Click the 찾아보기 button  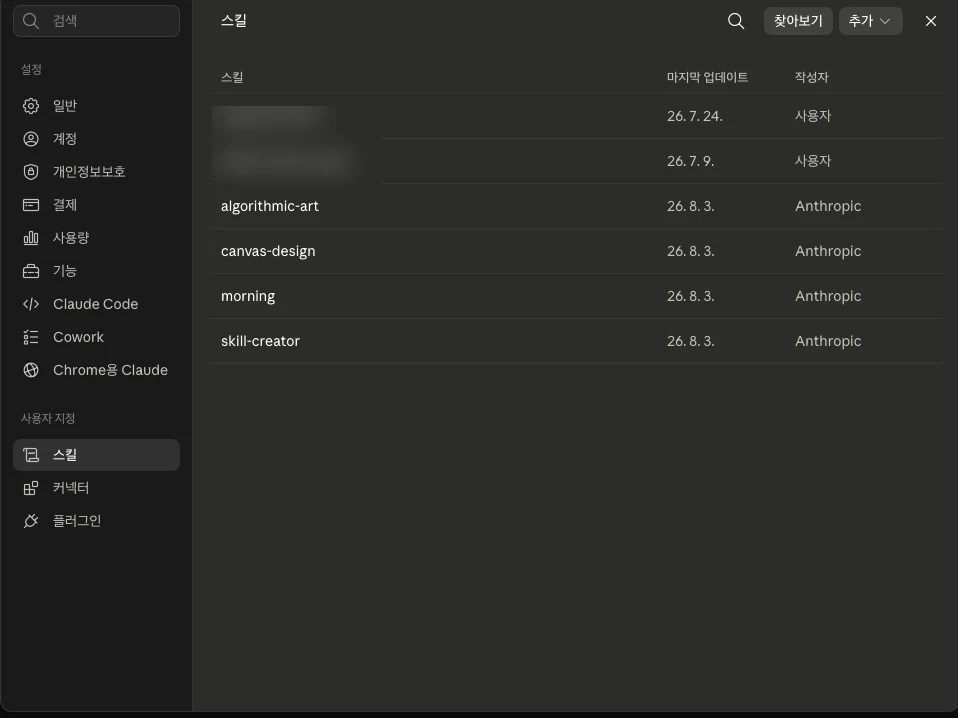798,21
